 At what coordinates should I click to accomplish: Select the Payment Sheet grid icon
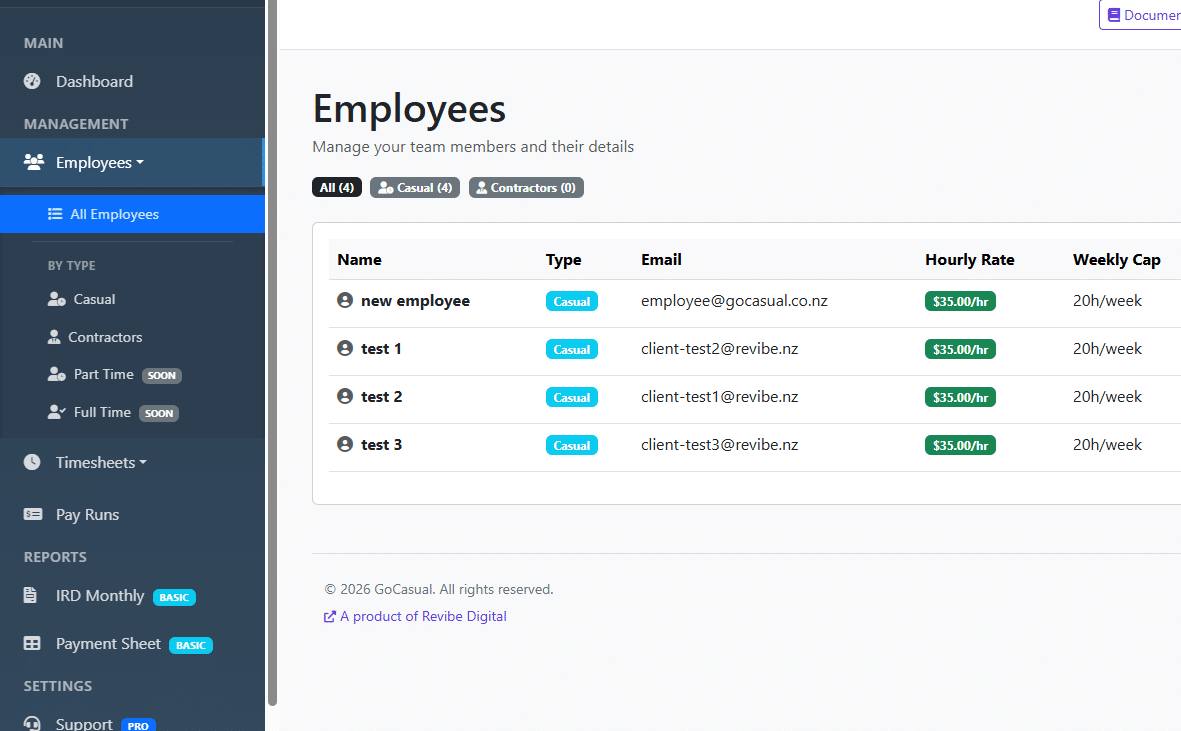[30, 644]
